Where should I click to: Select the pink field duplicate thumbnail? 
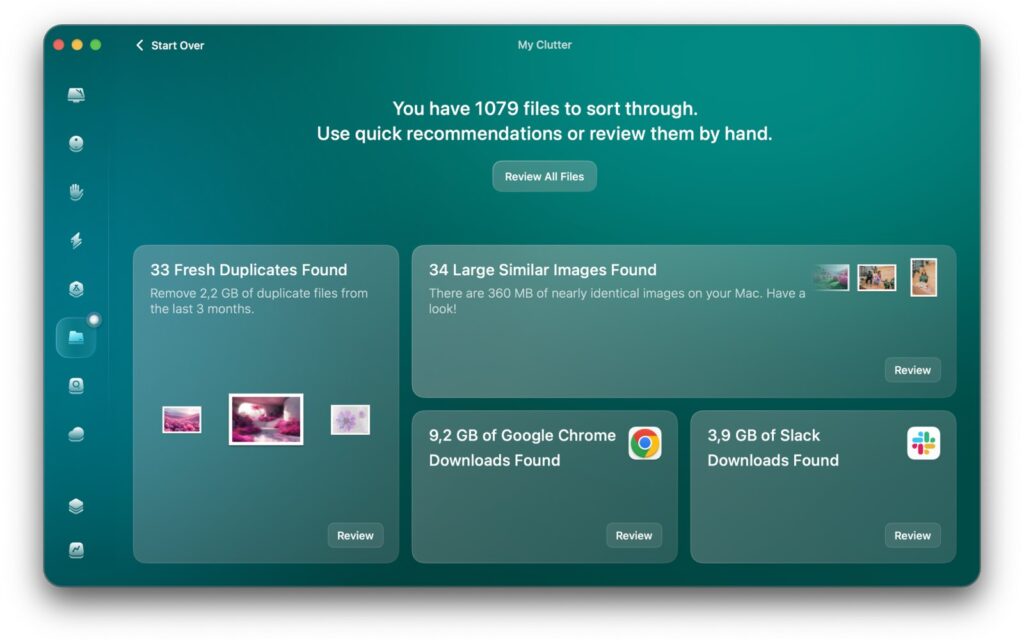[182, 419]
